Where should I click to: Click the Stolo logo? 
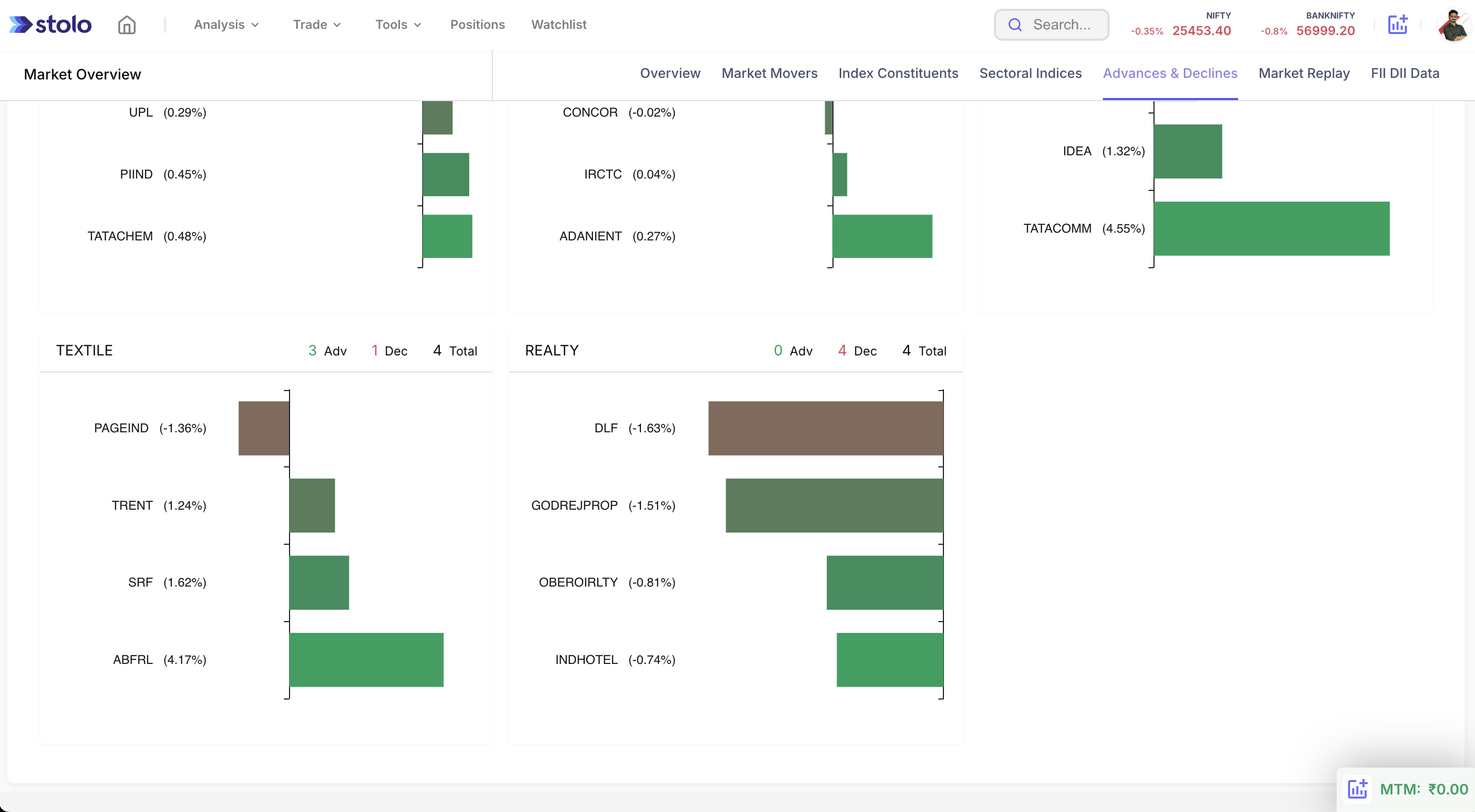(x=51, y=25)
